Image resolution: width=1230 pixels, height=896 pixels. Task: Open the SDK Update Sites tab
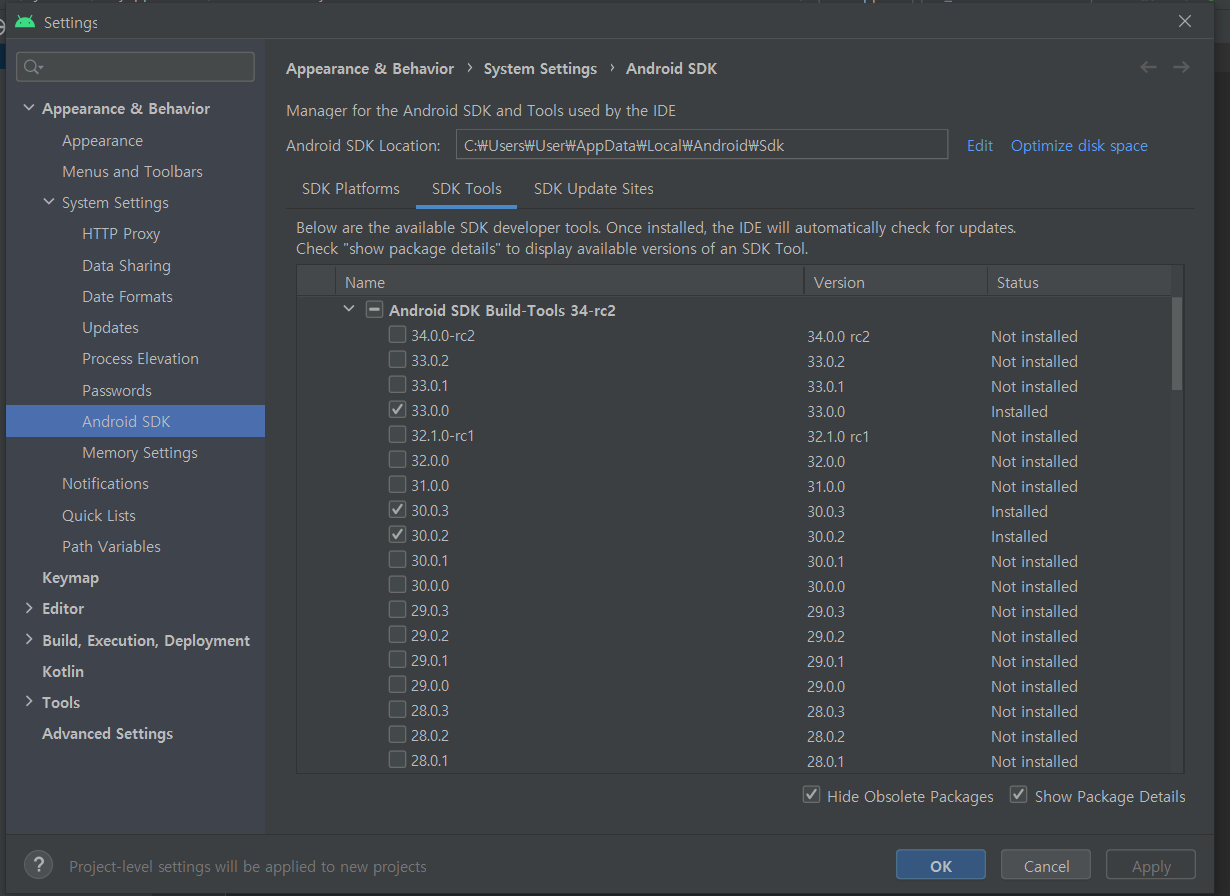594,188
